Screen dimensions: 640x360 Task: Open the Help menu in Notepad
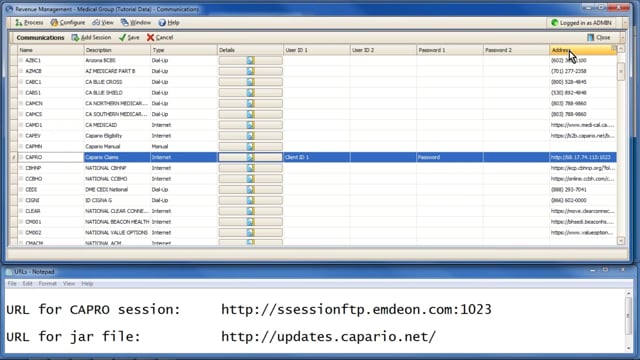87,284
